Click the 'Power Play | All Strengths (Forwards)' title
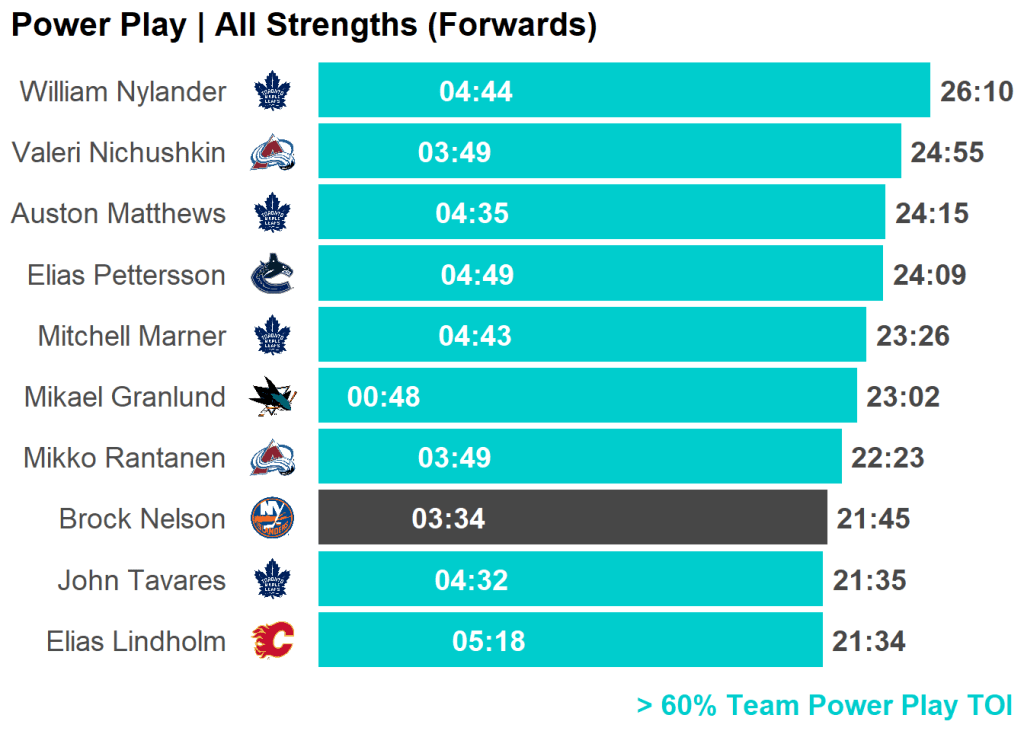The image size is (1024, 731). pyautogui.click(x=304, y=26)
